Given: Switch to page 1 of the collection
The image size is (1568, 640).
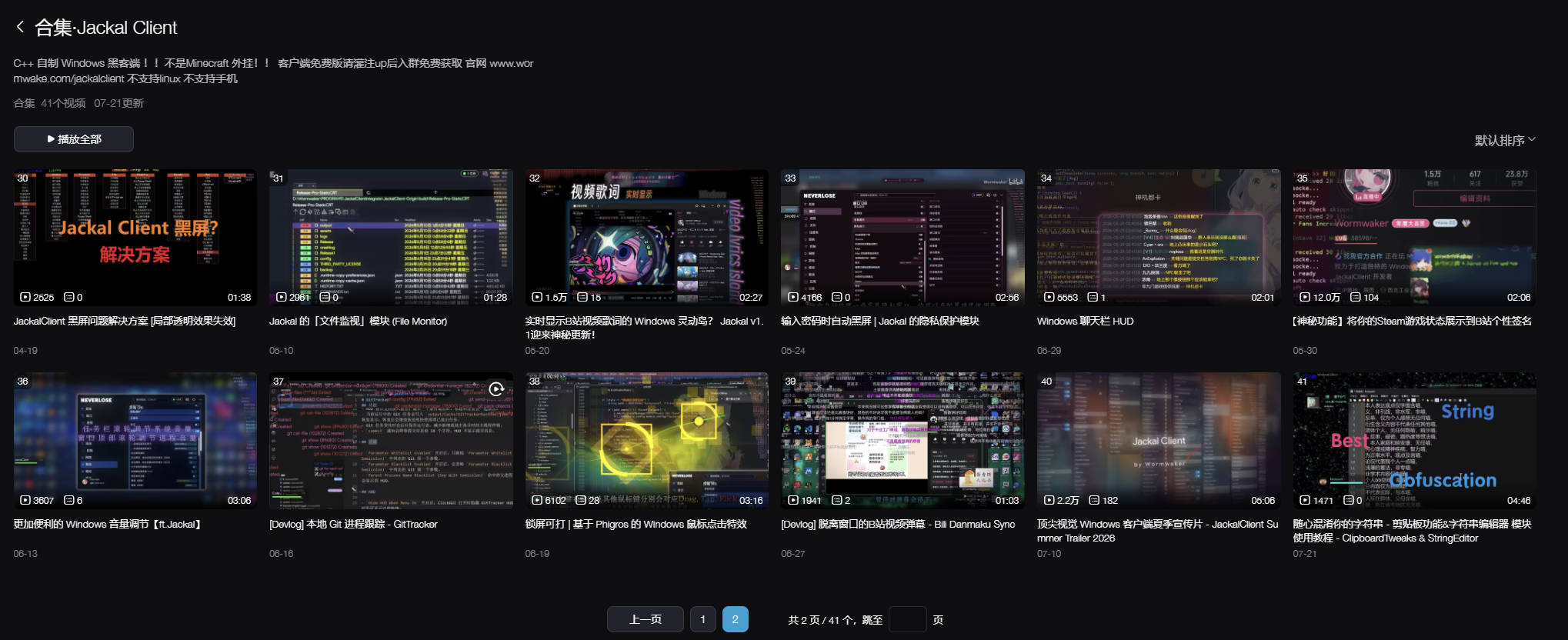Looking at the screenshot, I should tap(702, 619).
